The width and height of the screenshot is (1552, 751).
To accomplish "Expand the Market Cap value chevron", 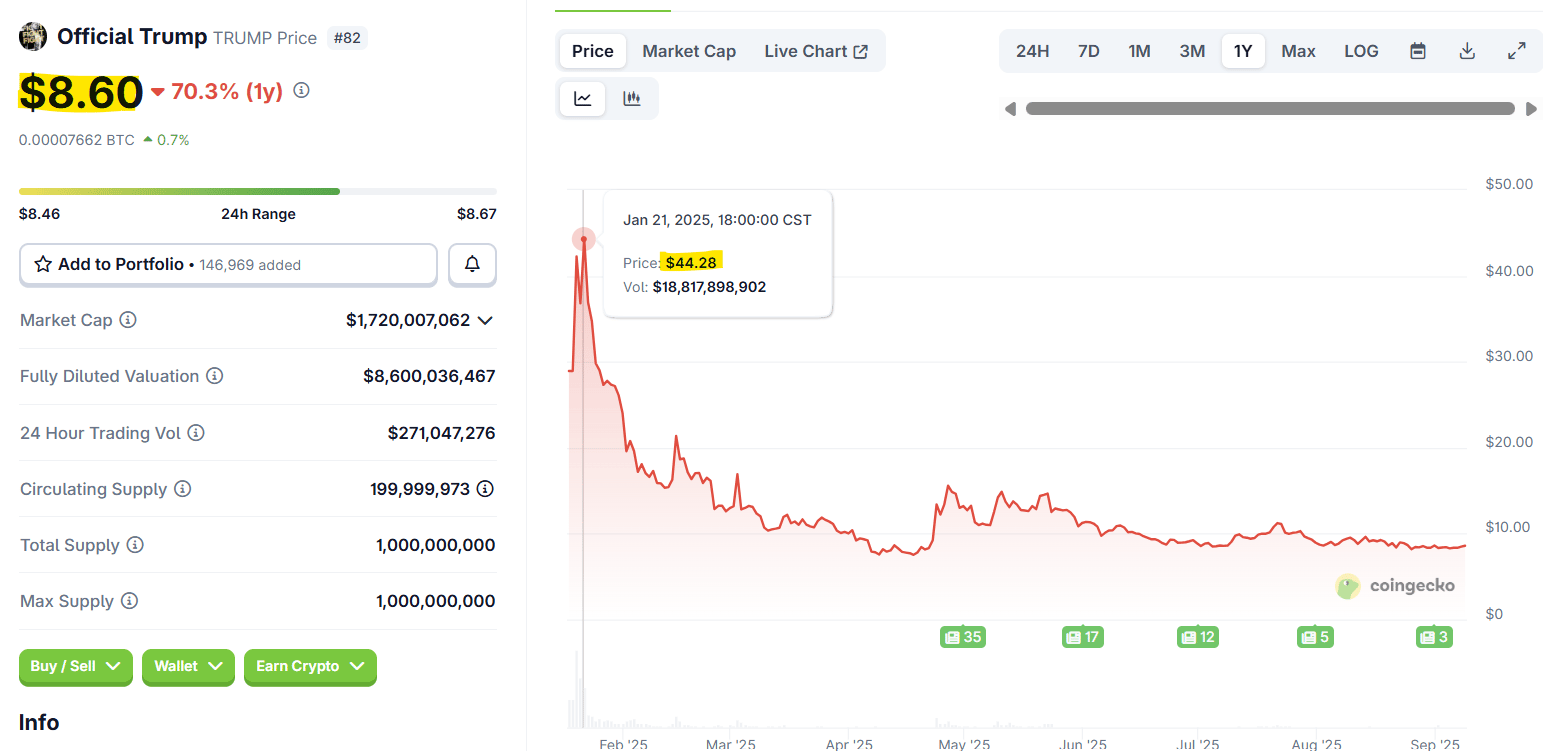I will [x=485, y=320].
